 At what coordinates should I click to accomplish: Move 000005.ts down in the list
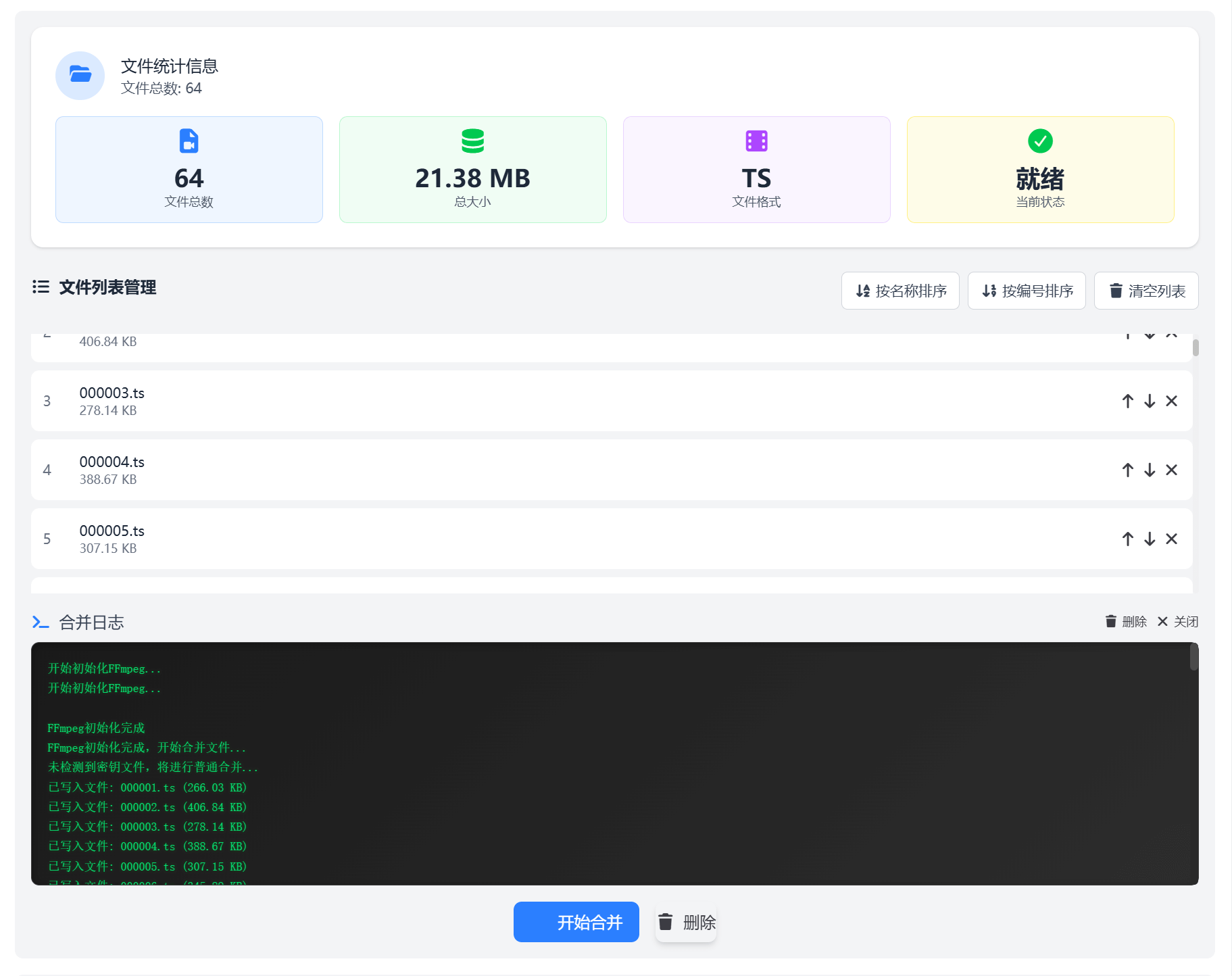tap(1150, 539)
